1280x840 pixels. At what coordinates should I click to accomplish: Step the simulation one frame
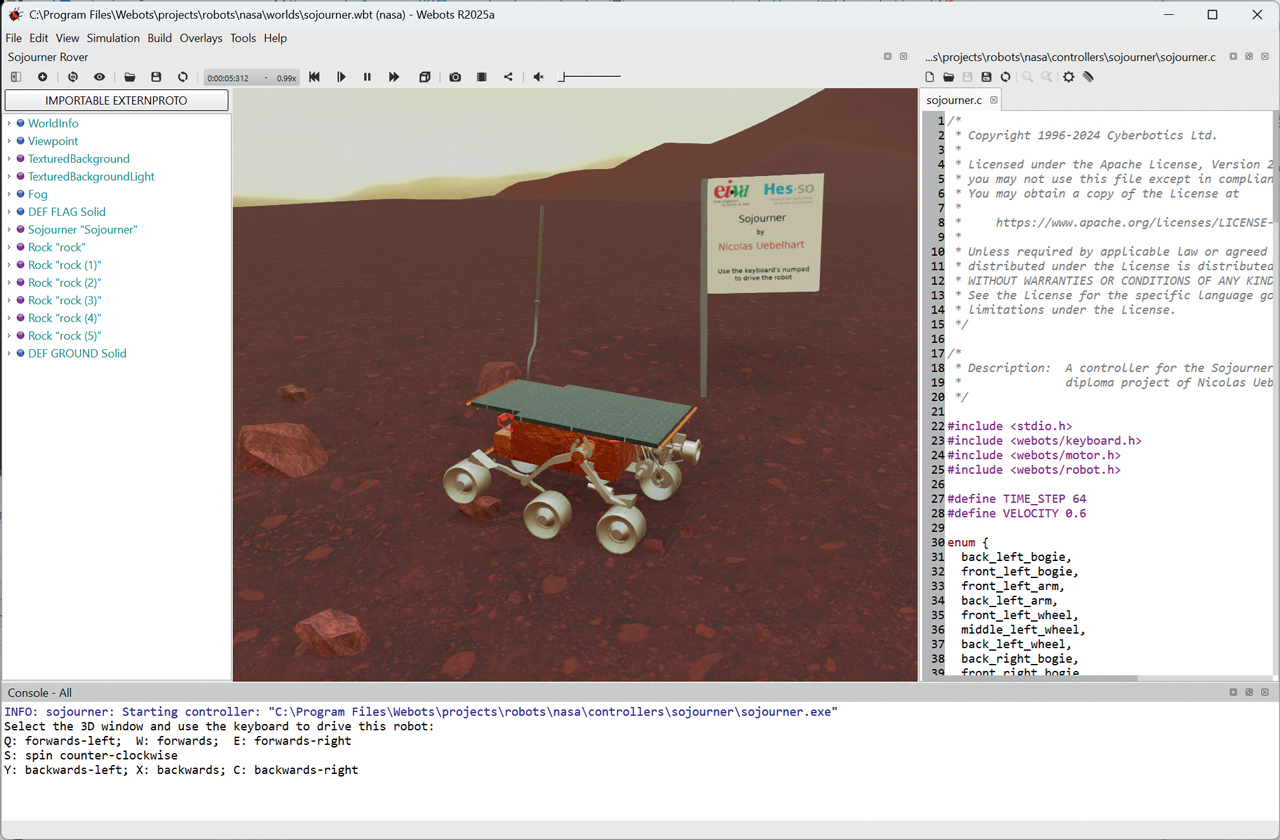coord(341,77)
